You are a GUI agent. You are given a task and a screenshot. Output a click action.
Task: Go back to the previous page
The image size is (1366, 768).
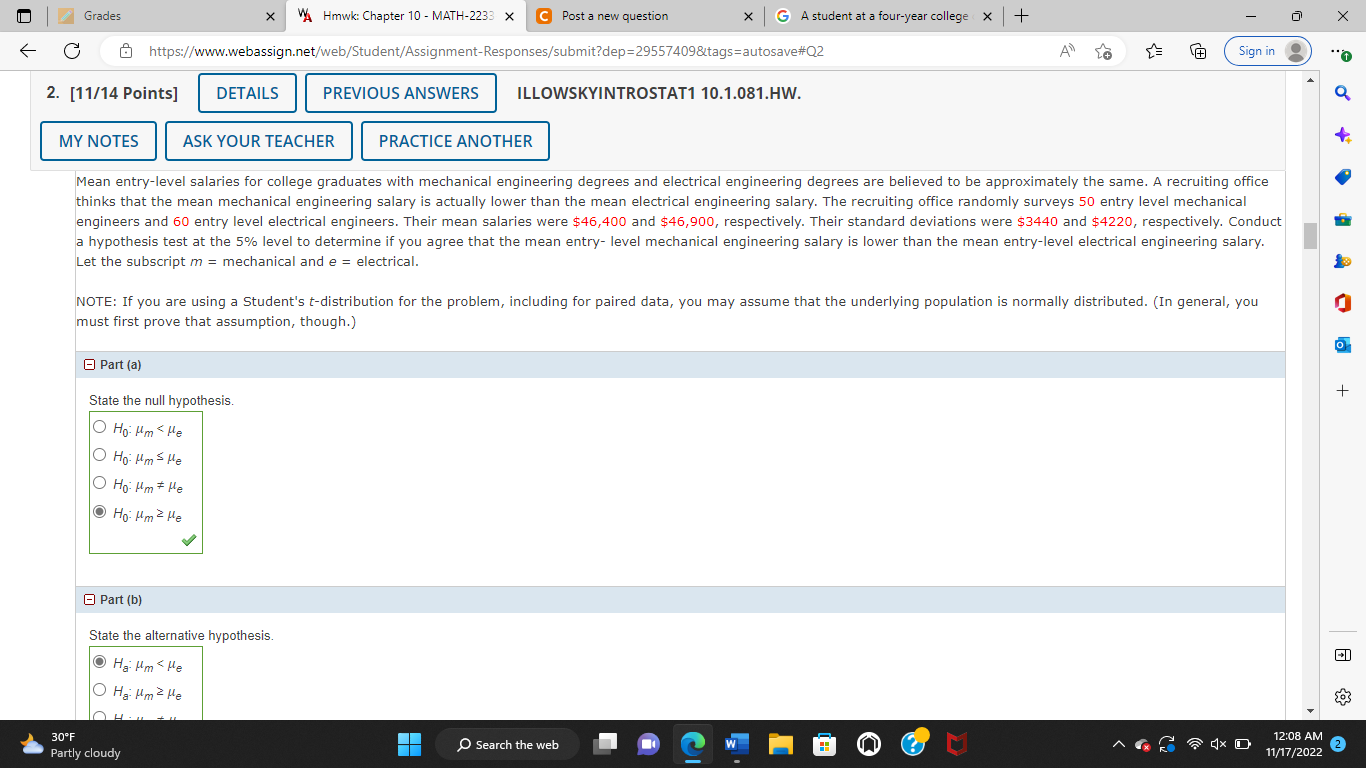27,51
